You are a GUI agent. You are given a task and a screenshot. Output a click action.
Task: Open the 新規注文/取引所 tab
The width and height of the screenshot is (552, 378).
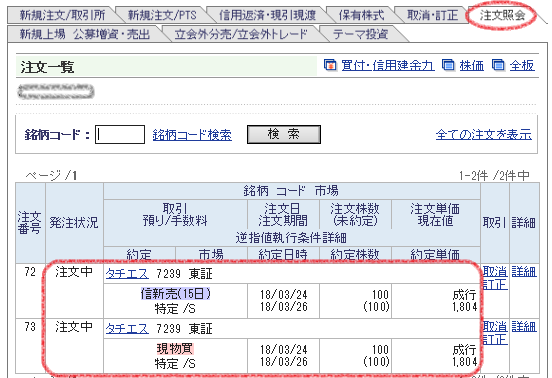pyautogui.click(x=62, y=15)
